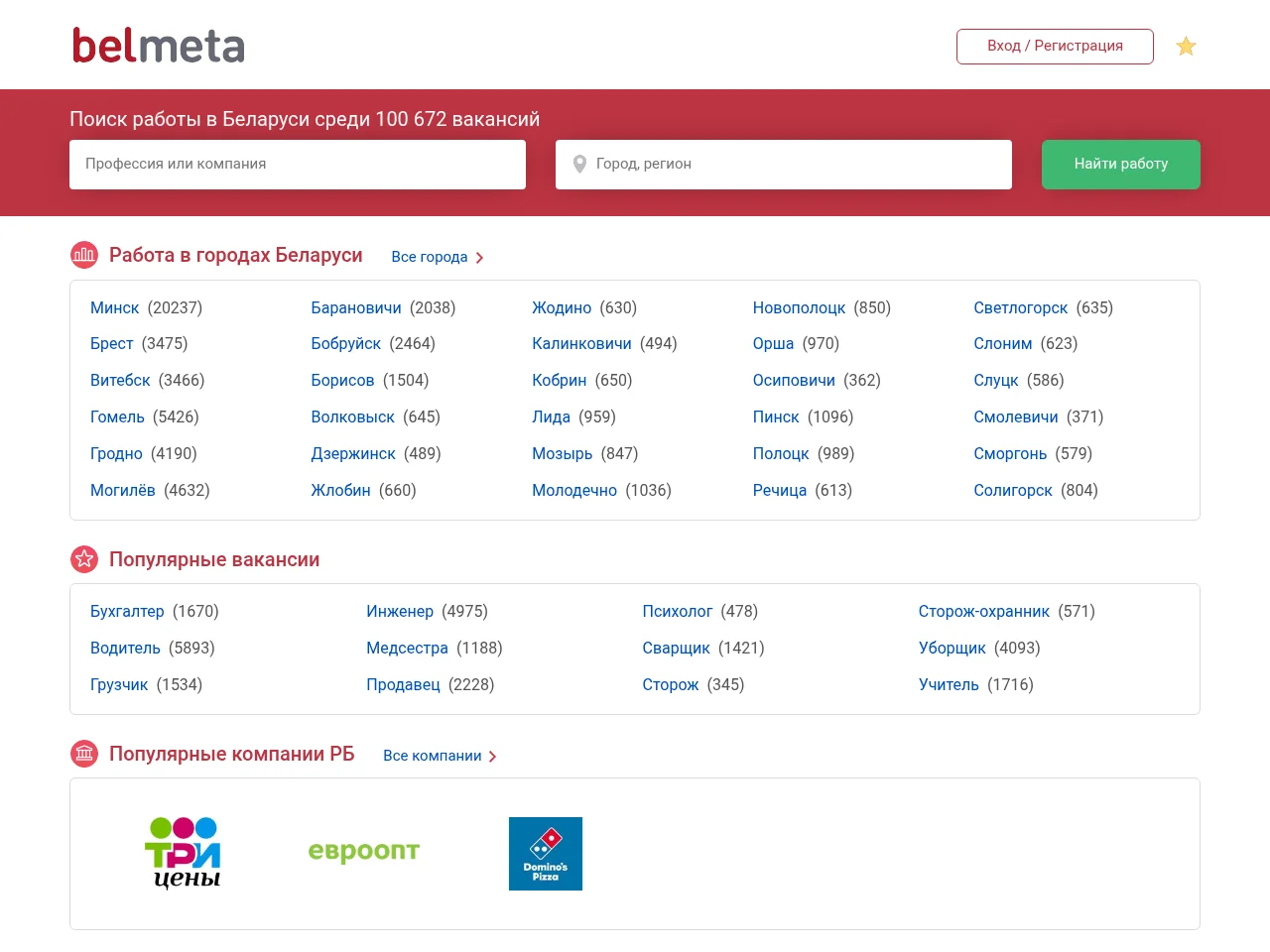
Task: Open jobs in Калинковичи
Action: click(581, 343)
